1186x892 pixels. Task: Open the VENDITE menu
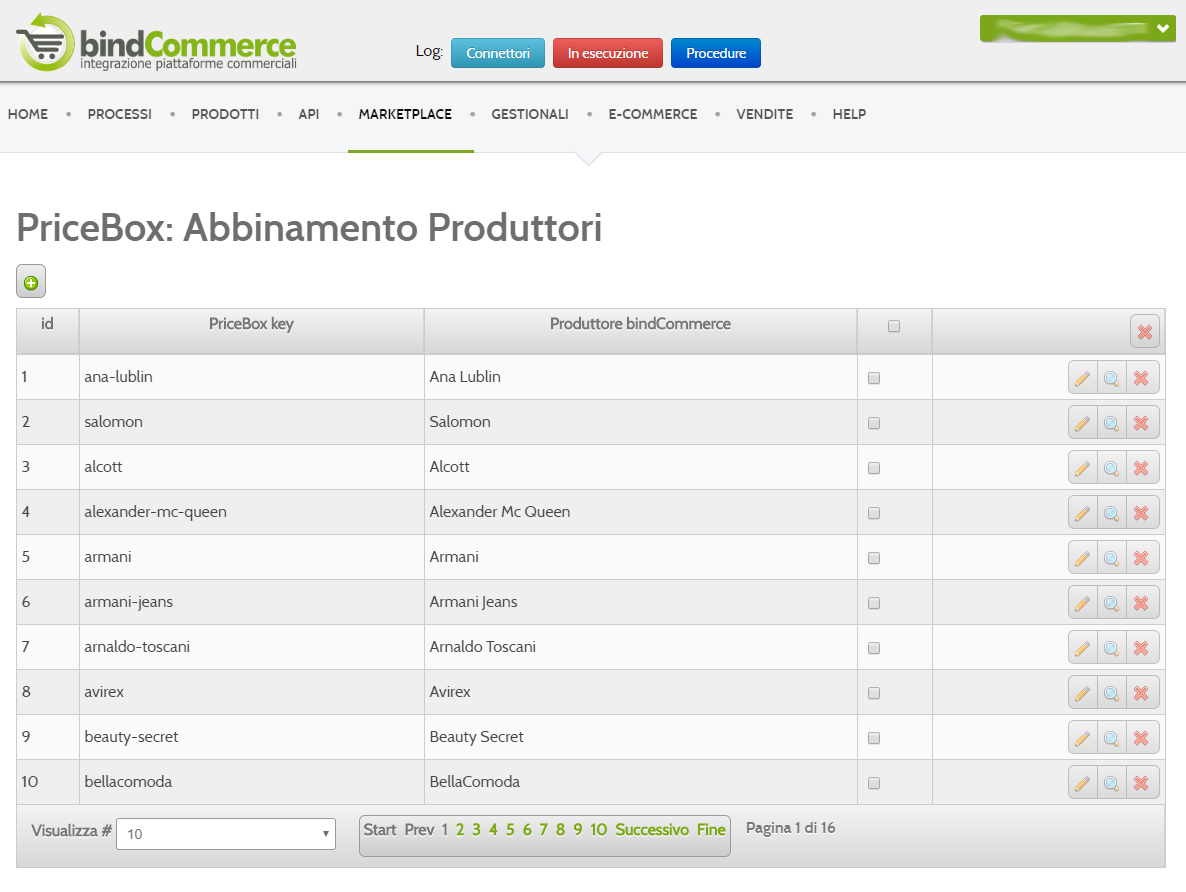[x=765, y=114]
